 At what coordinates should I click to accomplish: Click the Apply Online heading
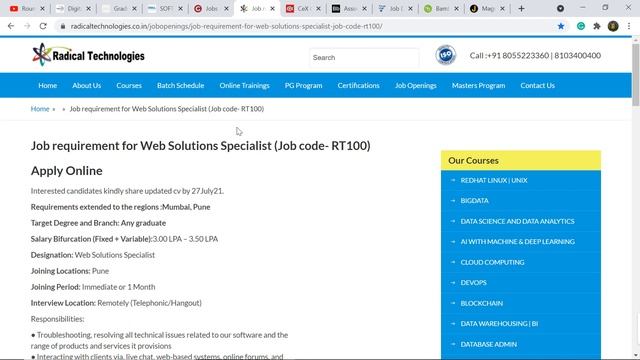67,171
